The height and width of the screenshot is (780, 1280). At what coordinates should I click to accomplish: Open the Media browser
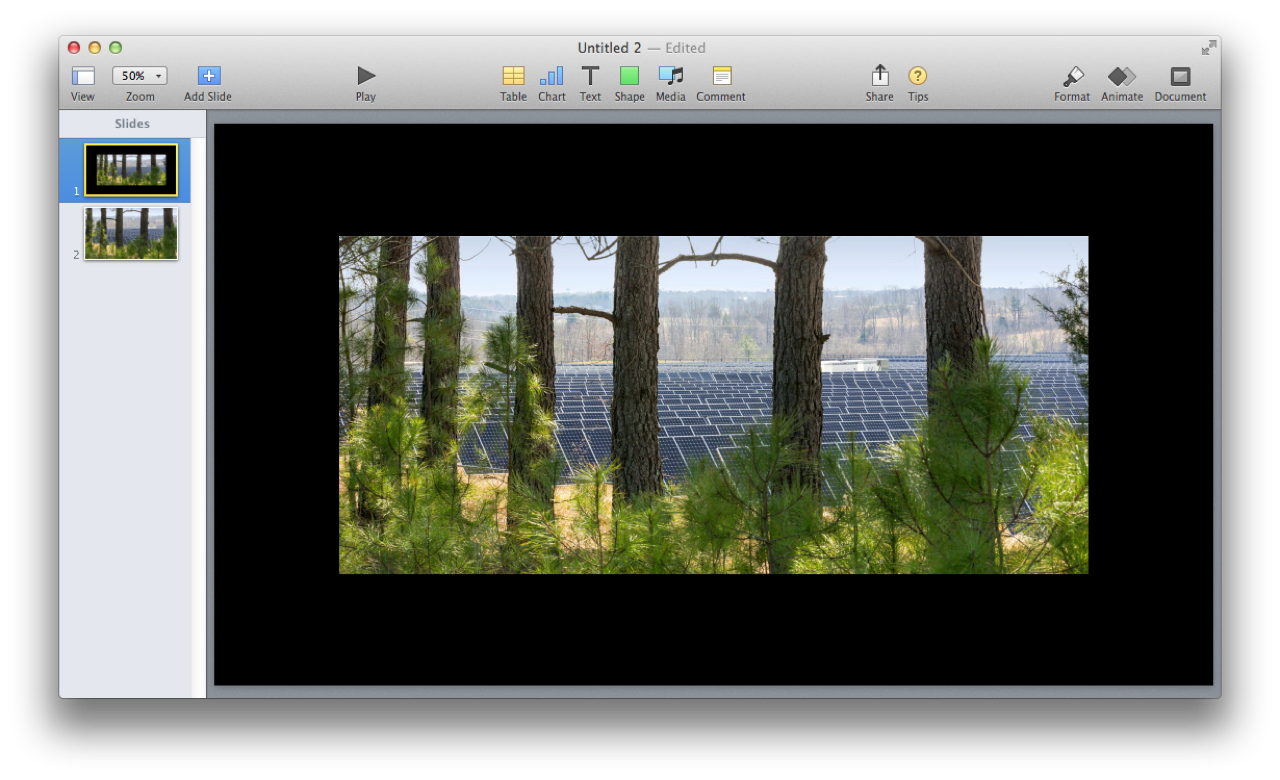tap(670, 76)
